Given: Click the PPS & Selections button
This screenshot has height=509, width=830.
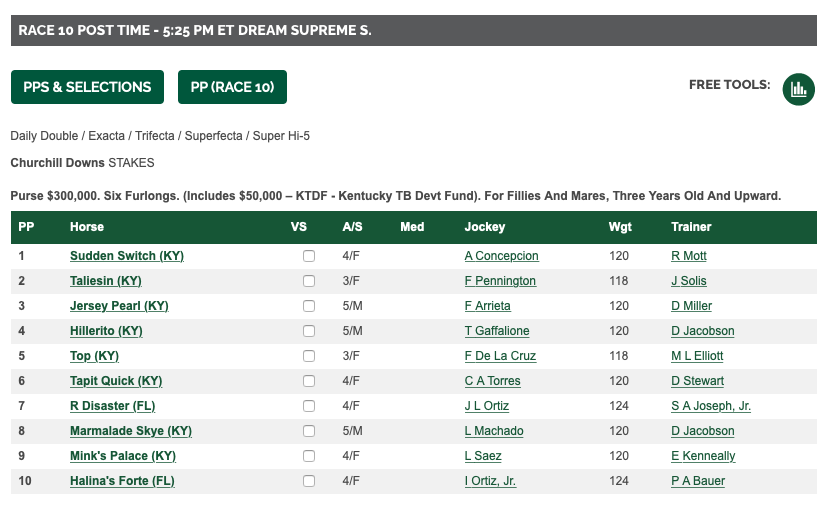Looking at the screenshot, I should click(x=87, y=87).
